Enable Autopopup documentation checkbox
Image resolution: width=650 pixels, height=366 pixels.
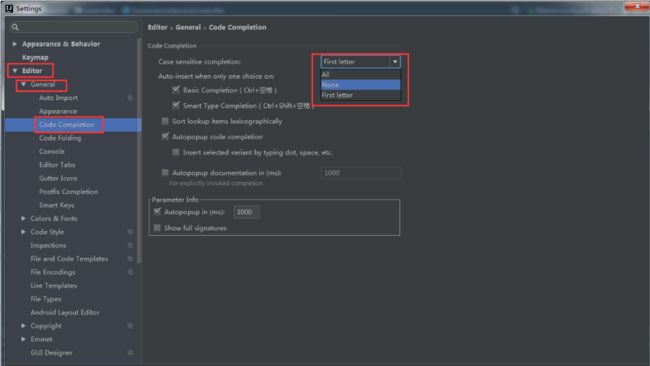(165, 172)
